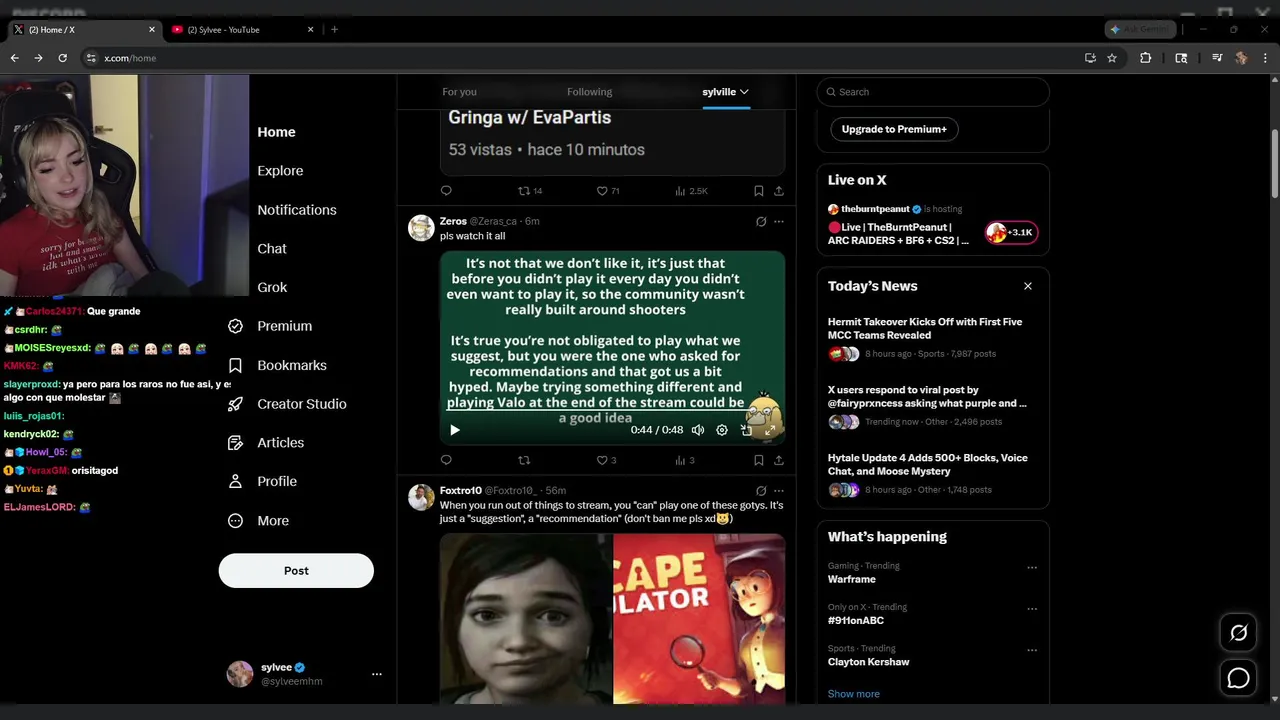Click the Creator Studio rocket icon
This screenshot has width=1280, height=720.
tap(236, 404)
